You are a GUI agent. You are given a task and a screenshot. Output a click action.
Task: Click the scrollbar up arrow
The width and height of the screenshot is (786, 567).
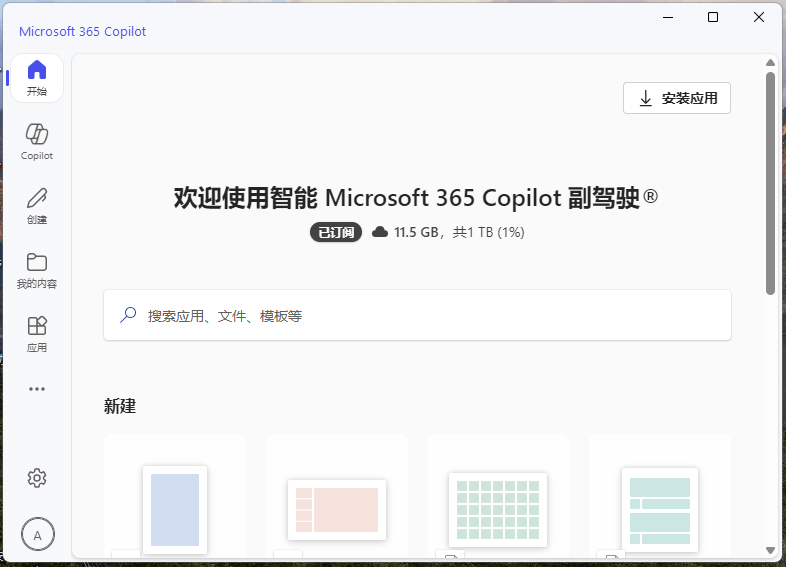(770, 63)
